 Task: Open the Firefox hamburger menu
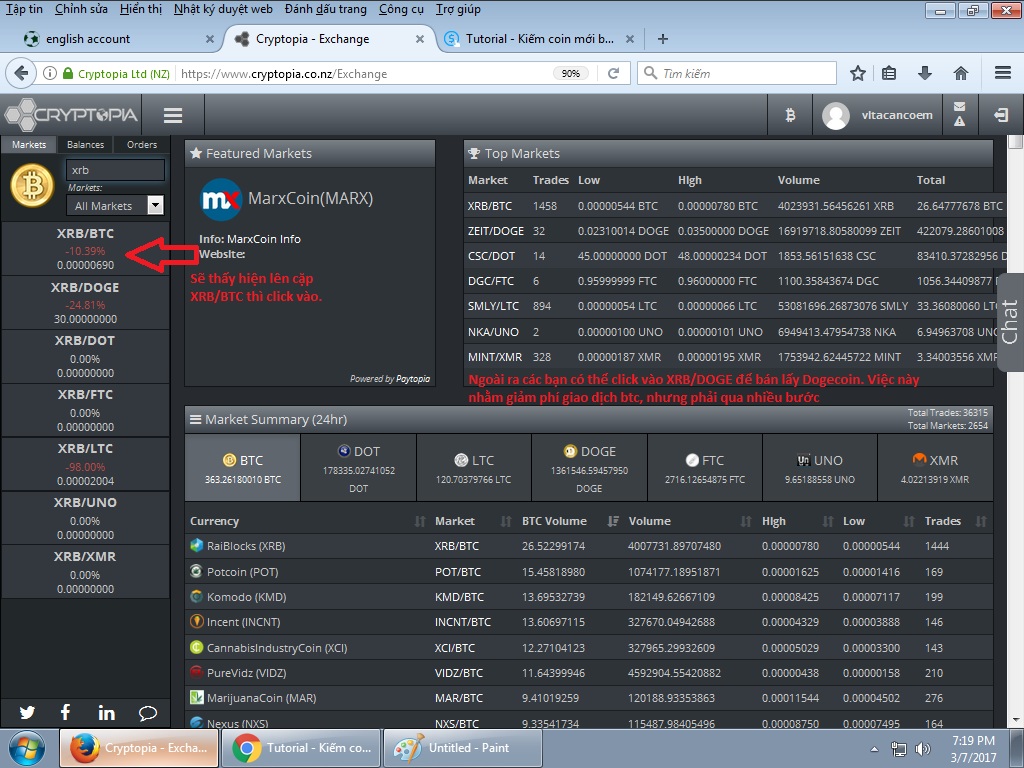tap(1003, 73)
